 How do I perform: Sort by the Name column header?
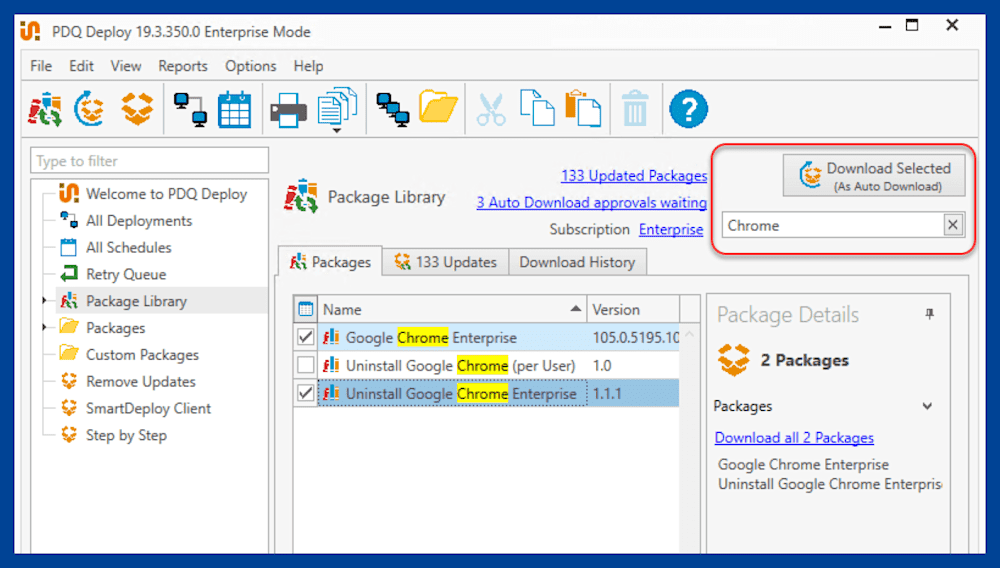[452, 309]
